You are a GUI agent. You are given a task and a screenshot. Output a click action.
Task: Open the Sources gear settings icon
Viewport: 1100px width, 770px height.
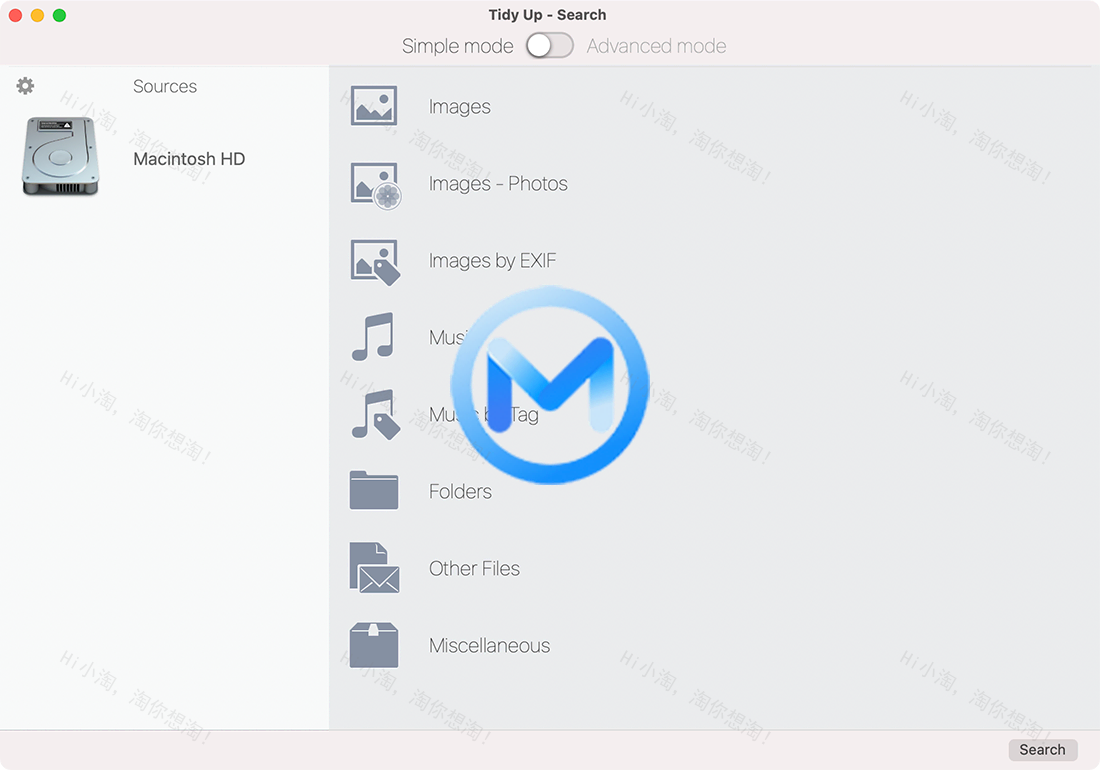[x=25, y=86]
